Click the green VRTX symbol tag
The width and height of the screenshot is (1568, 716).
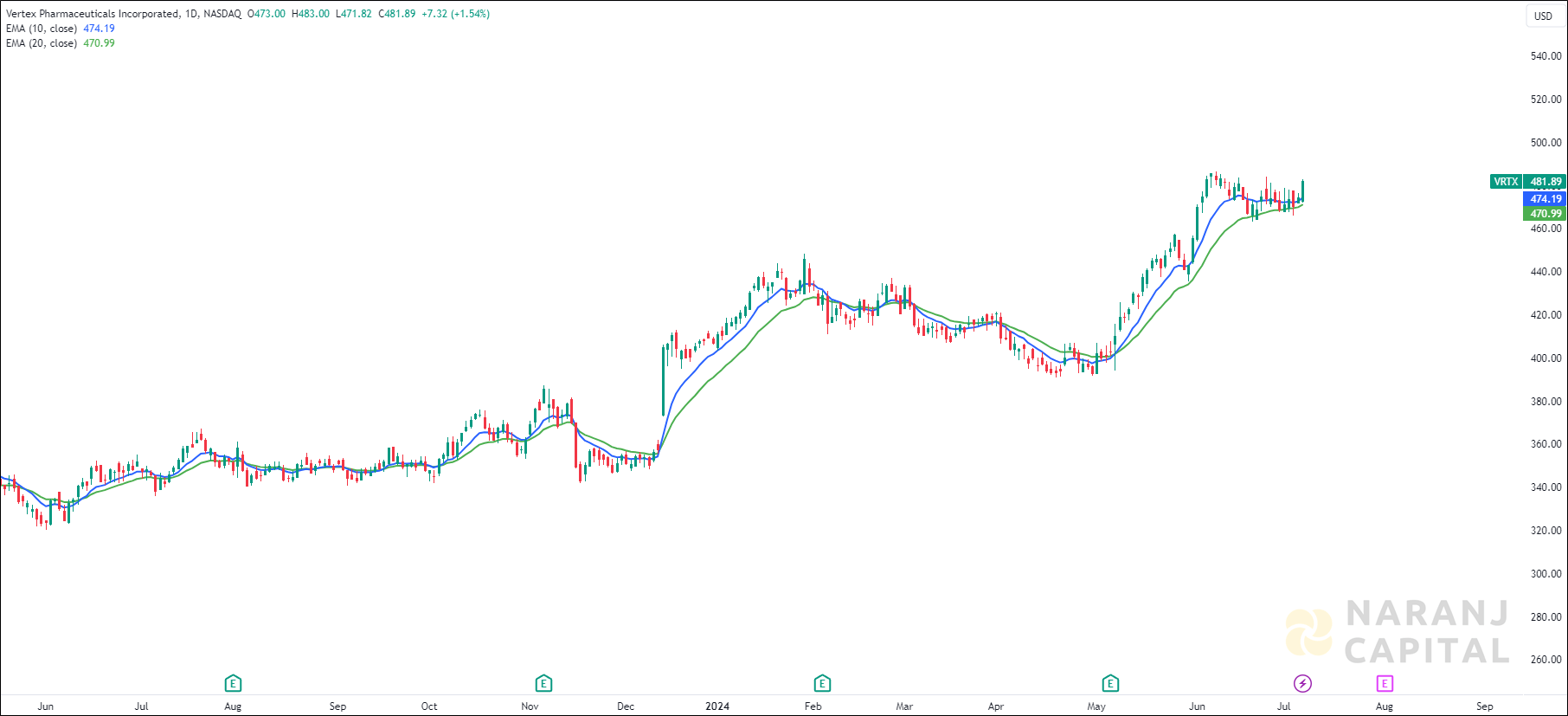coord(1506,182)
